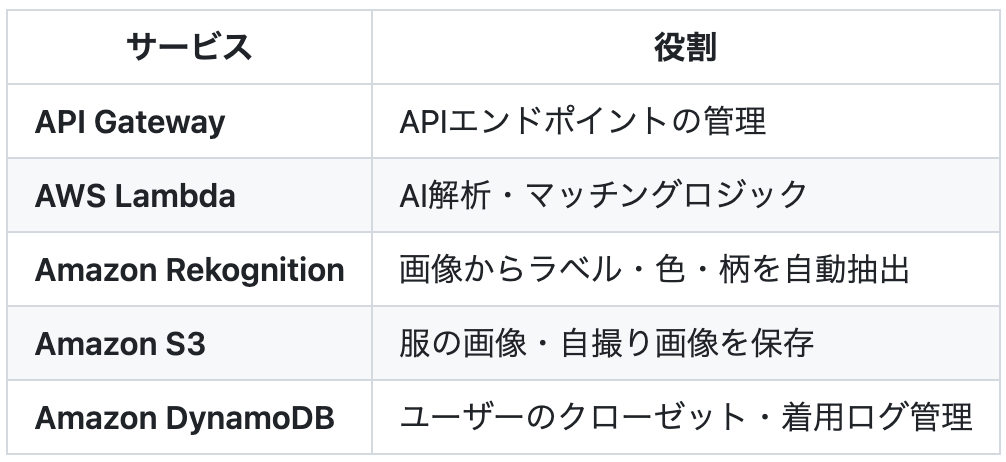Click the 役割 column header
The width and height of the screenshot is (1006, 462).
tap(684, 48)
